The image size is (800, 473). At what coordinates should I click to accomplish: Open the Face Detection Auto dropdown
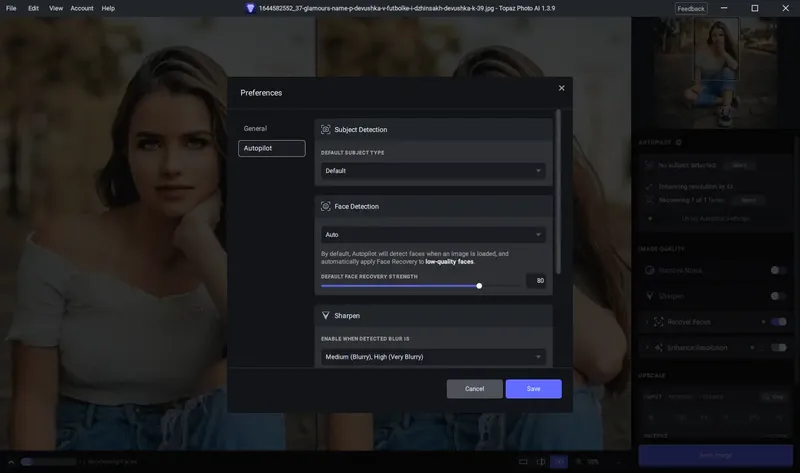433,235
